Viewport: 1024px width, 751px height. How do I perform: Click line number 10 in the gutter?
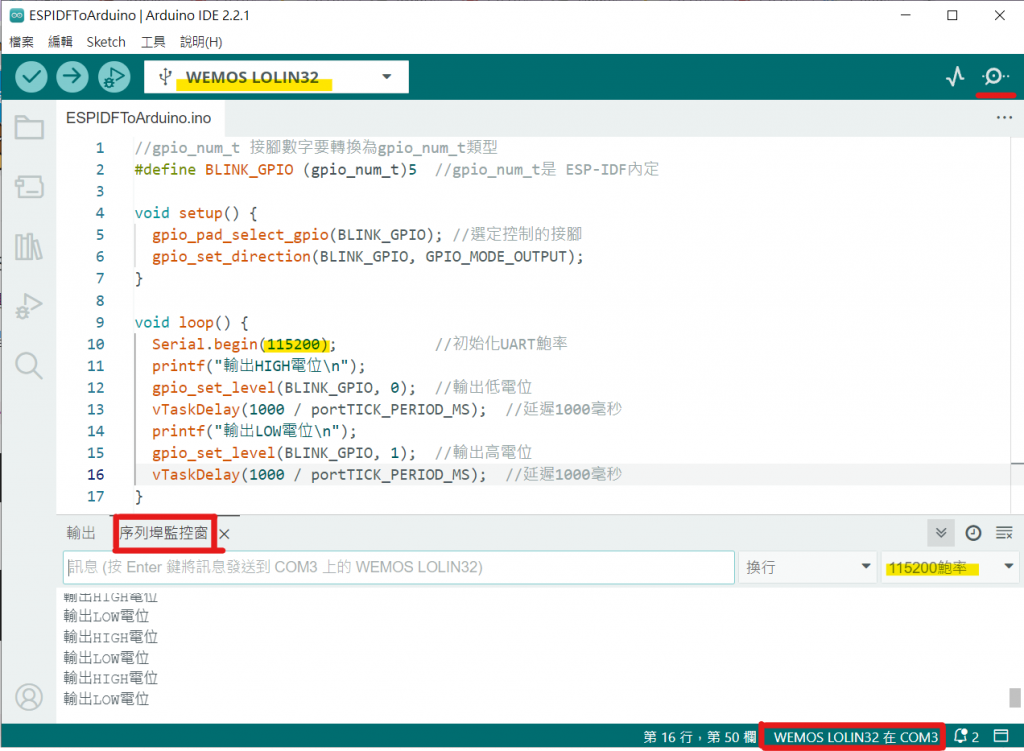95,344
